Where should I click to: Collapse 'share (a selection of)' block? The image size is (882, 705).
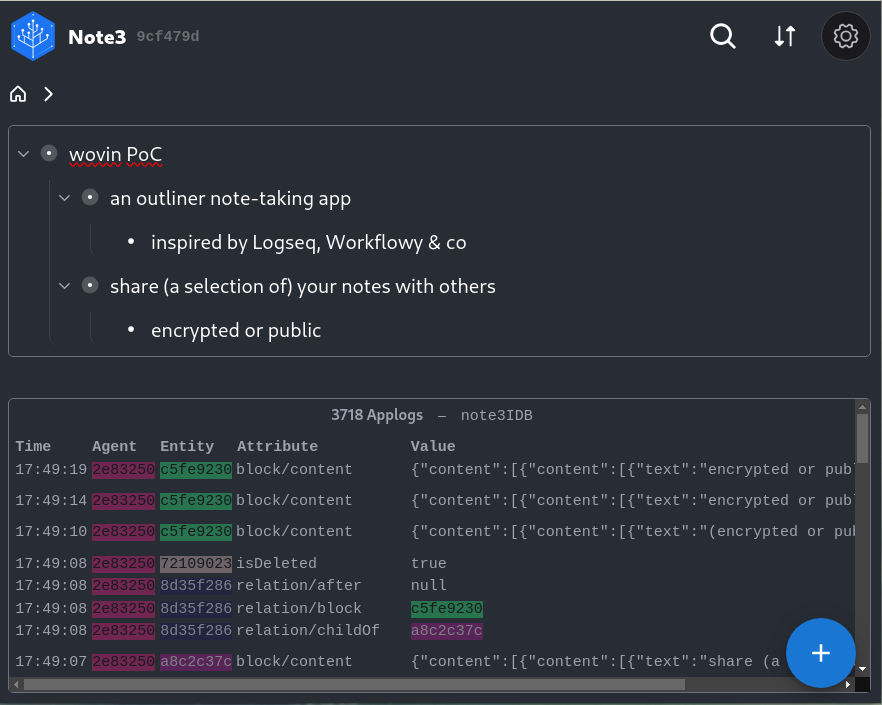(65, 286)
